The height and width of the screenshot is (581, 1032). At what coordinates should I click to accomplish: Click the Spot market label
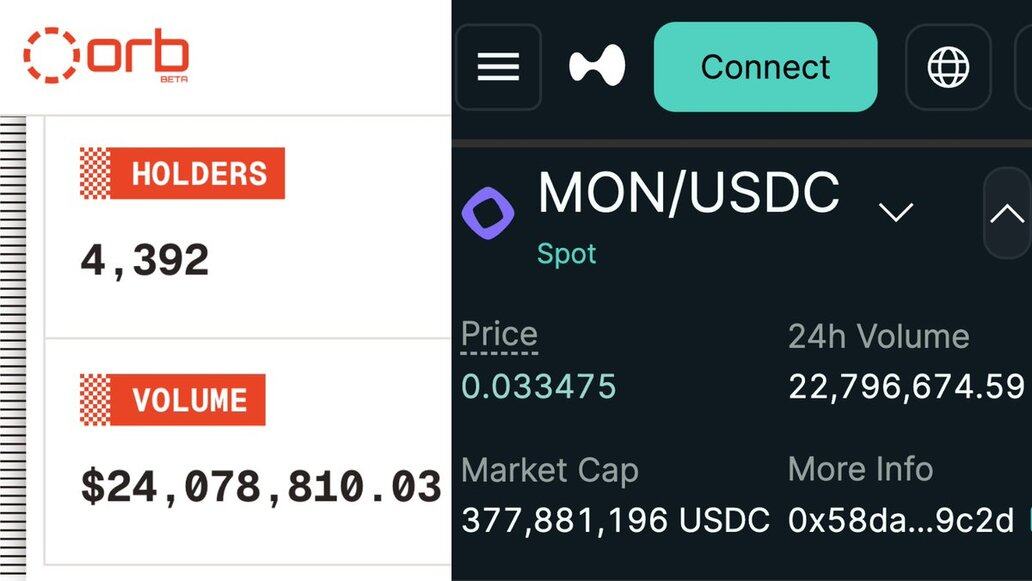566,254
